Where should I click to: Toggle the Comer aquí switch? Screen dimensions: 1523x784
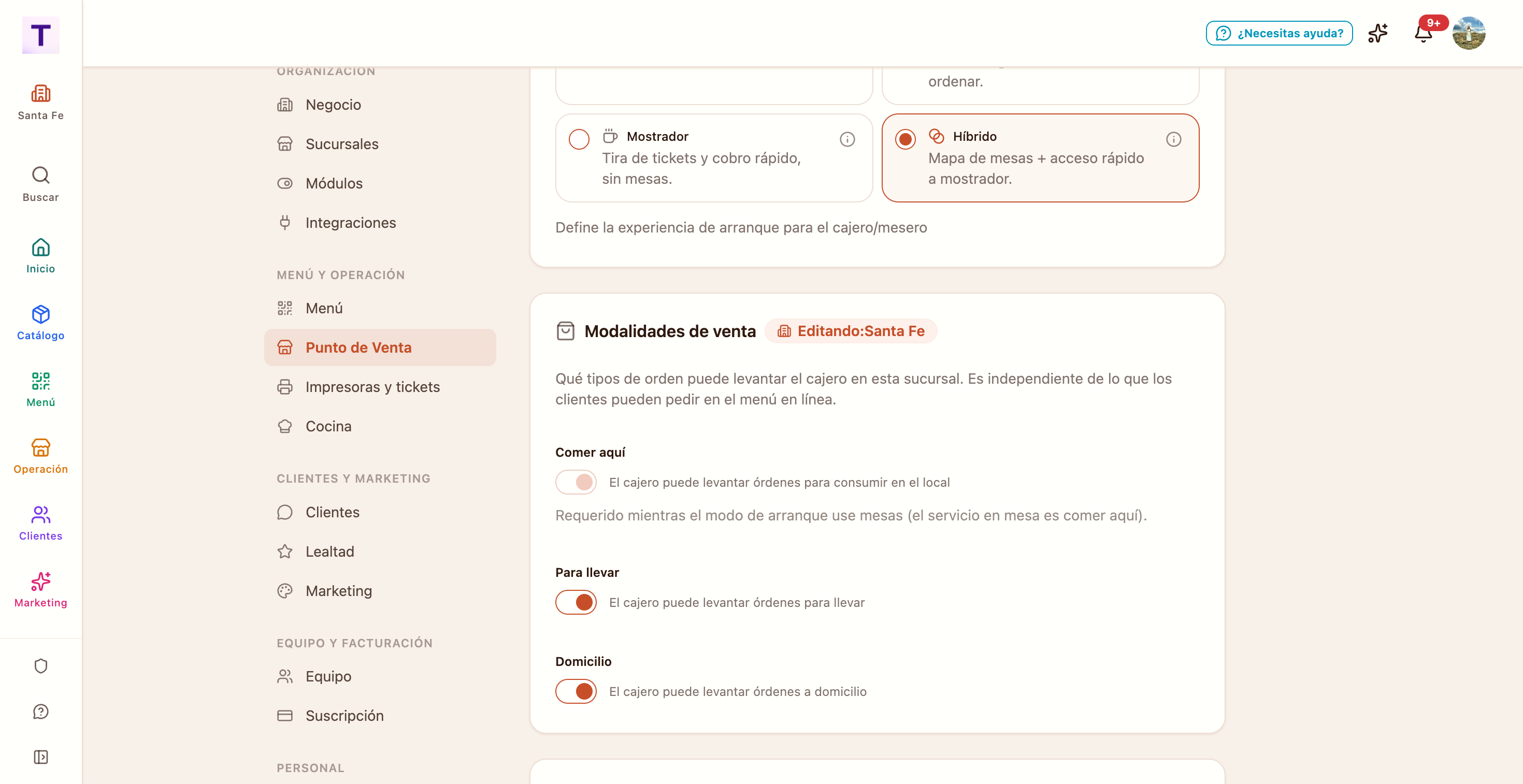coord(576,482)
